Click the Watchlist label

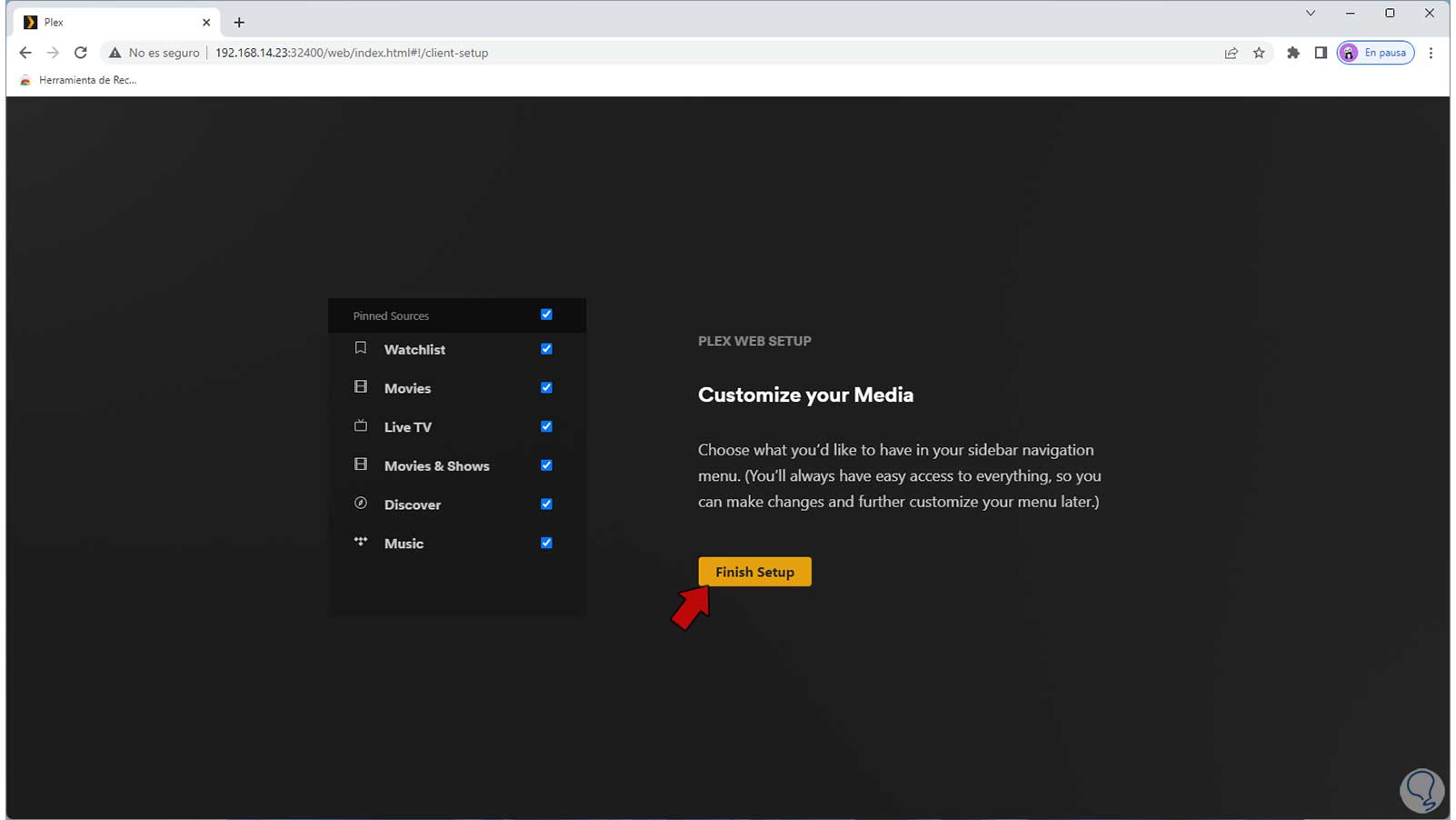(x=414, y=349)
